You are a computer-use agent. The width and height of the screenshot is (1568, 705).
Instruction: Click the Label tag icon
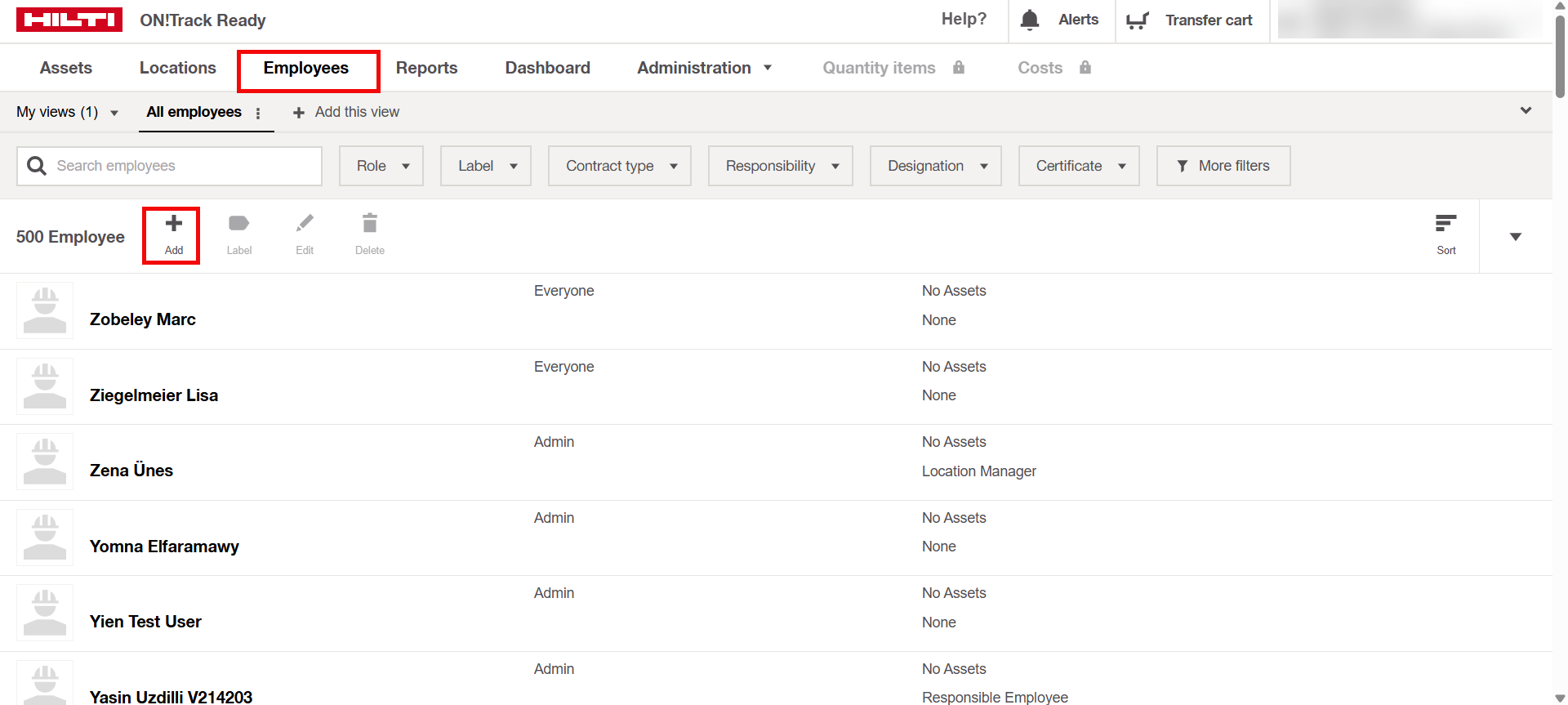tap(238, 224)
